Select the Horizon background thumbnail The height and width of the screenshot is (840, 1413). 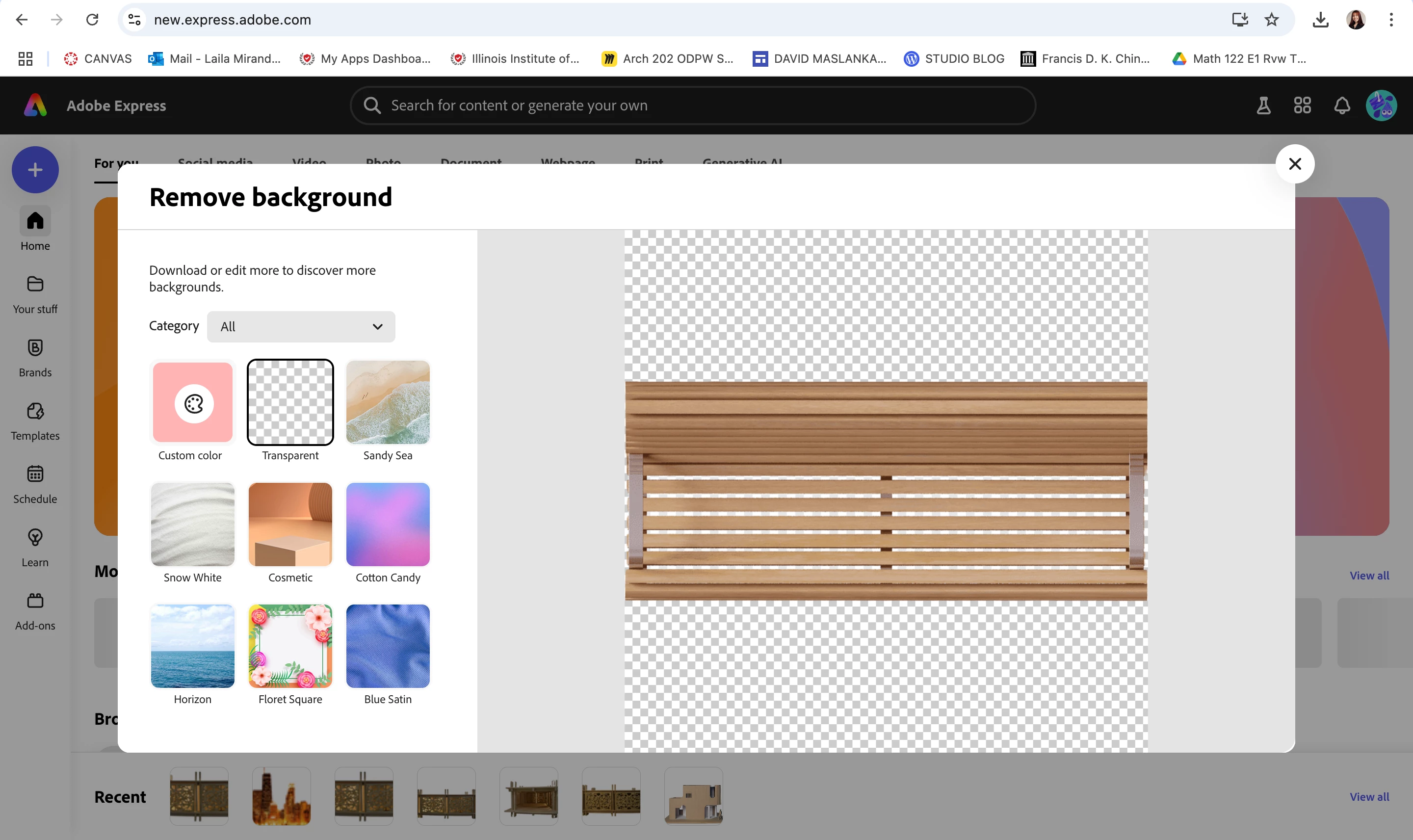pos(192,646)
